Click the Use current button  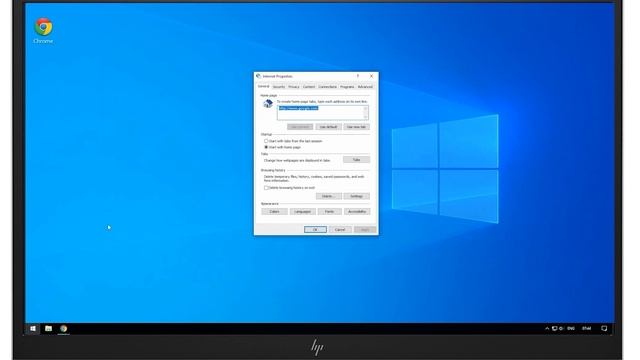click(300, 127)
